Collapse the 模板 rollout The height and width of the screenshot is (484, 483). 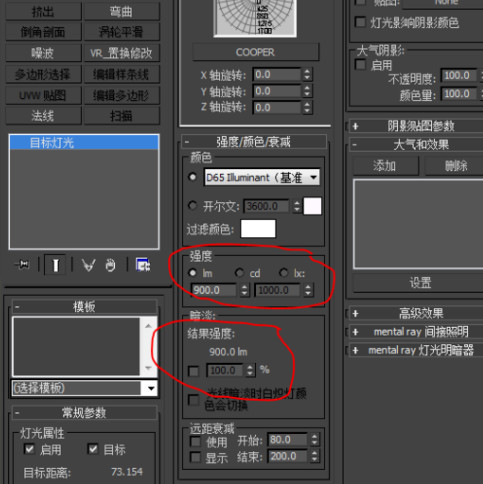[84, 306]
